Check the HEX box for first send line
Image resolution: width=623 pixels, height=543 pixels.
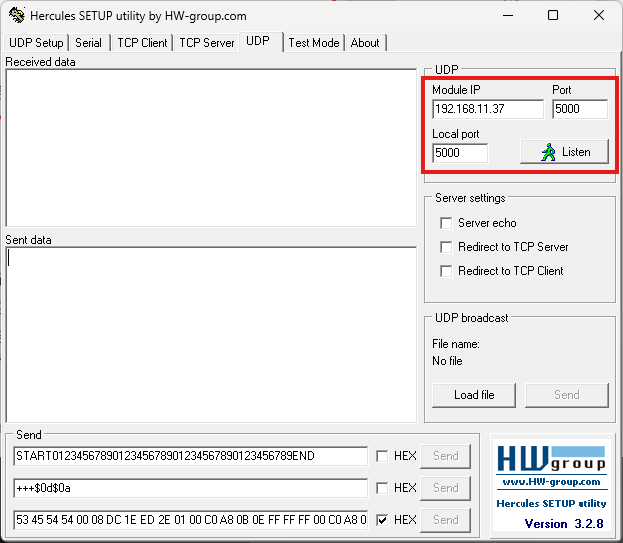click(x=382, y=456)
